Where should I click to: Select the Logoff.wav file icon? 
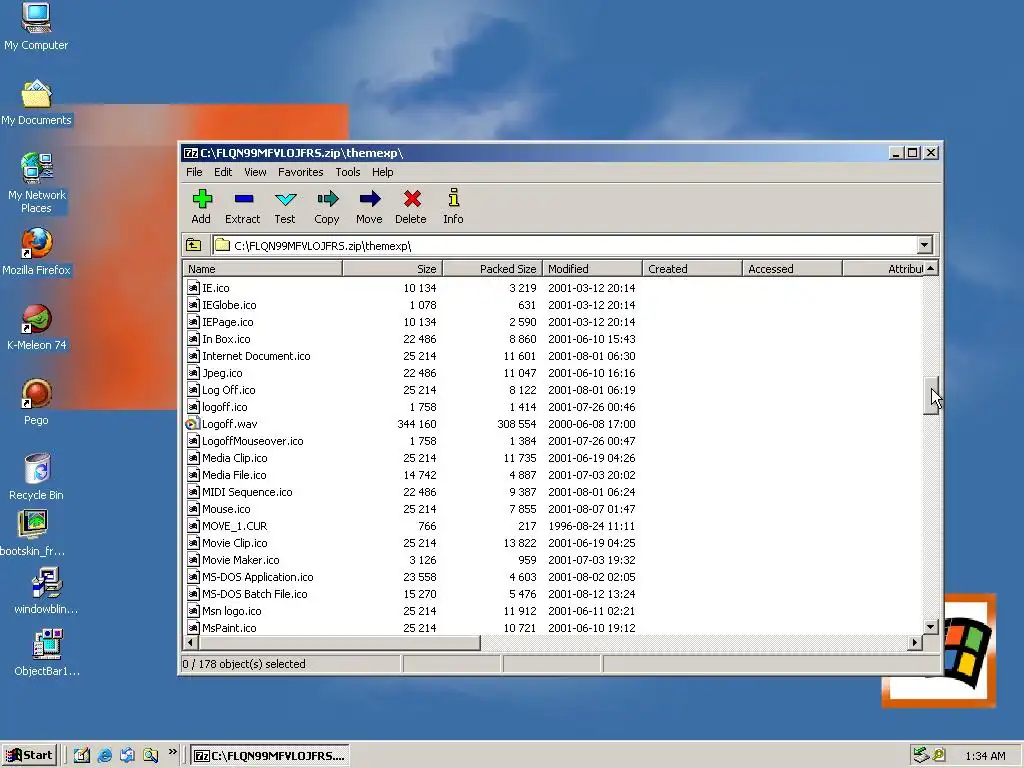192,424
